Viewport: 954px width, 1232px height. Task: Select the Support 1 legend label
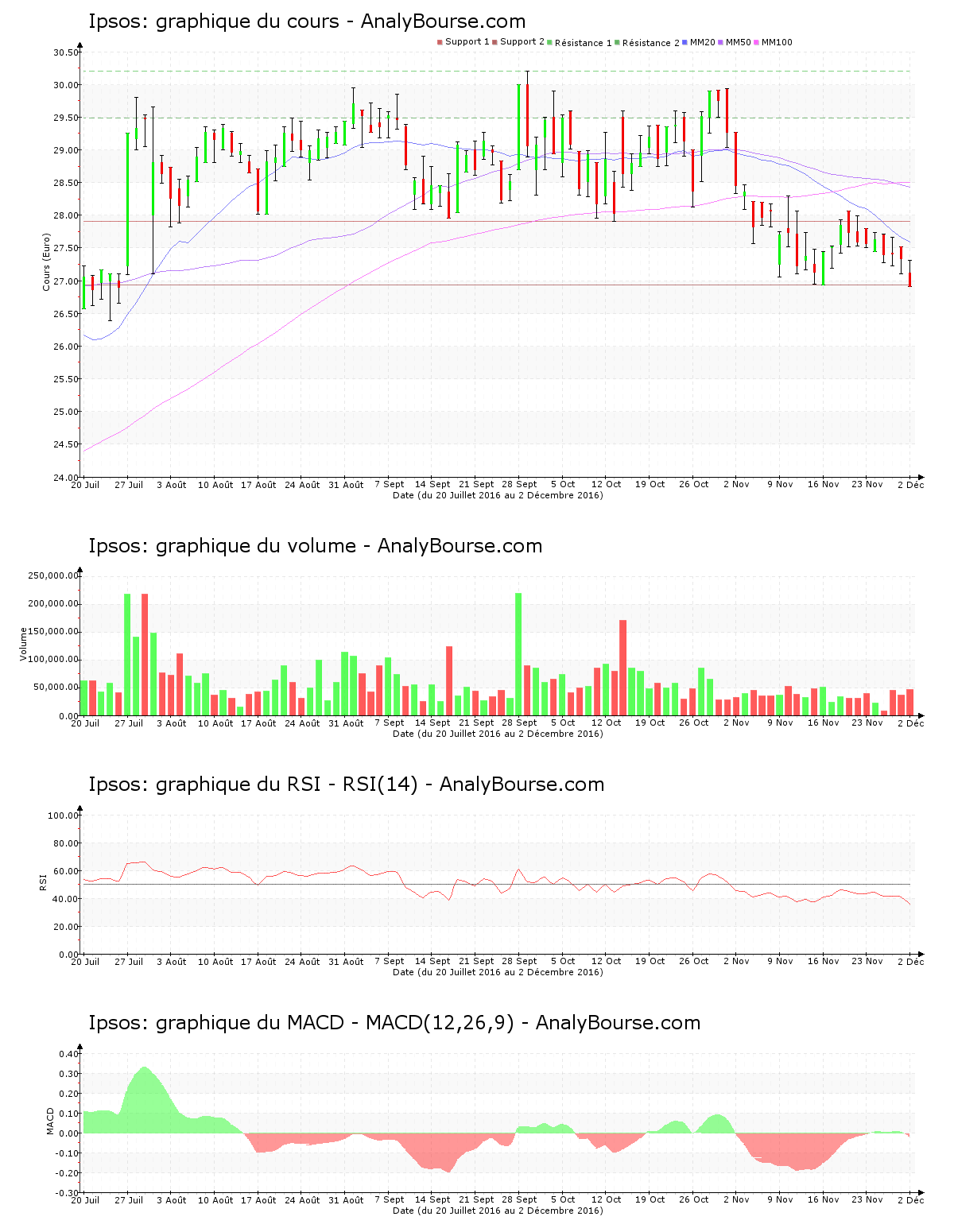467,42
